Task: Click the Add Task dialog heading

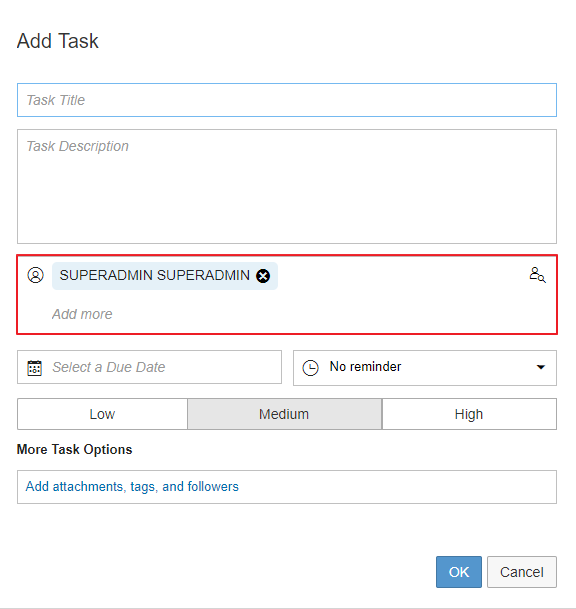Action: point(57,41)
